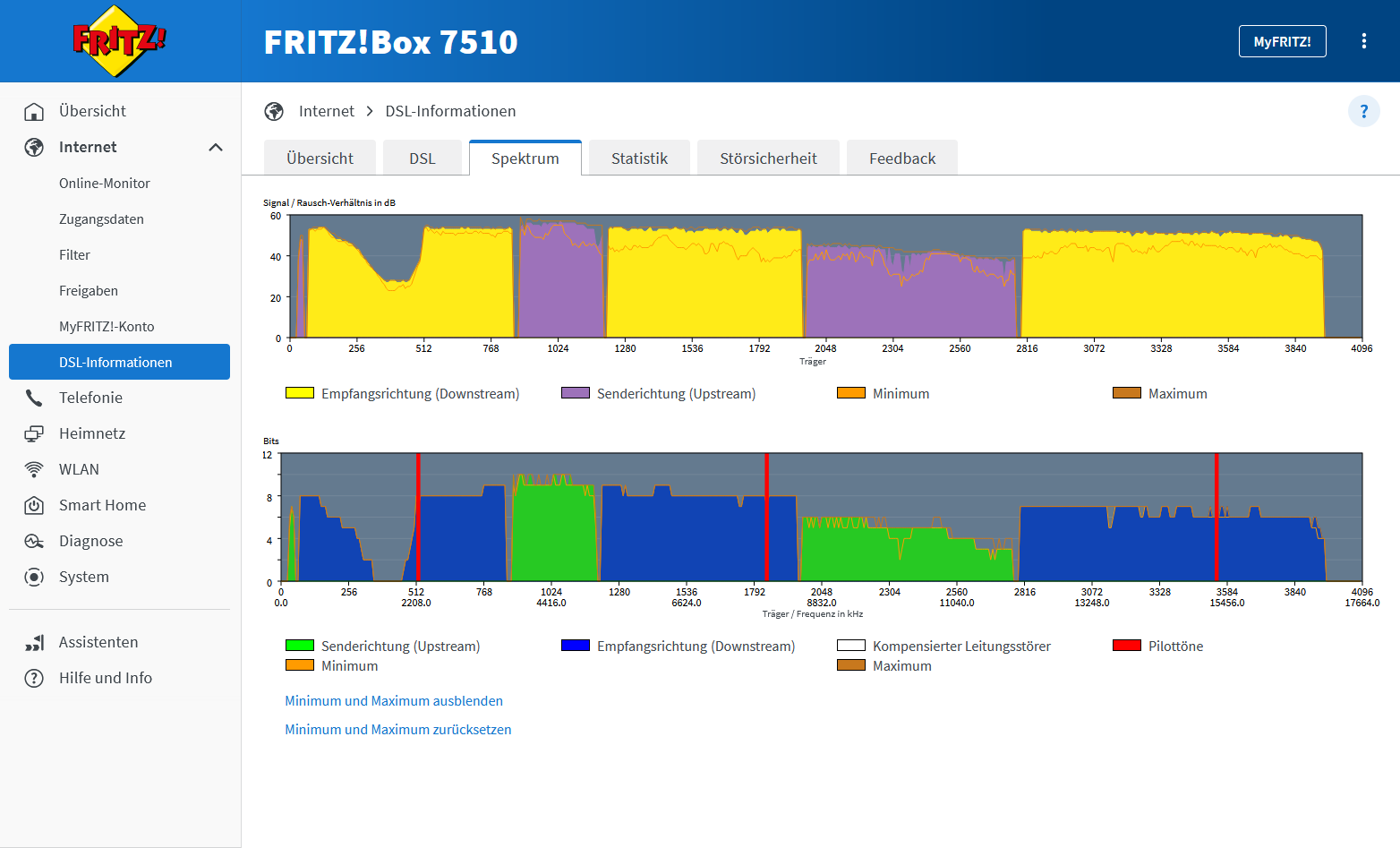Click the FRITZ! logo
This screenshot has height=848, width=1400.
click(119, 41)
